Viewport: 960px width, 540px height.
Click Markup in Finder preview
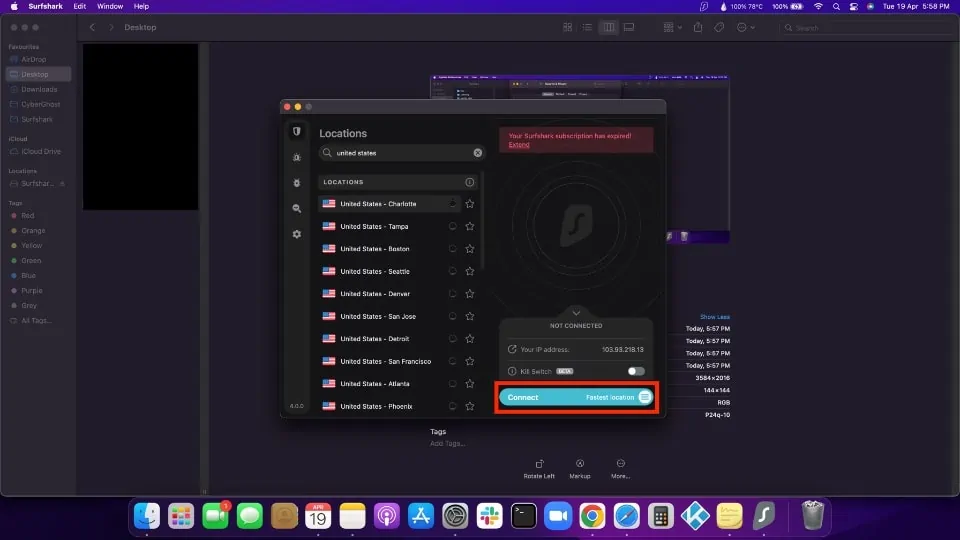pos(580,469)
